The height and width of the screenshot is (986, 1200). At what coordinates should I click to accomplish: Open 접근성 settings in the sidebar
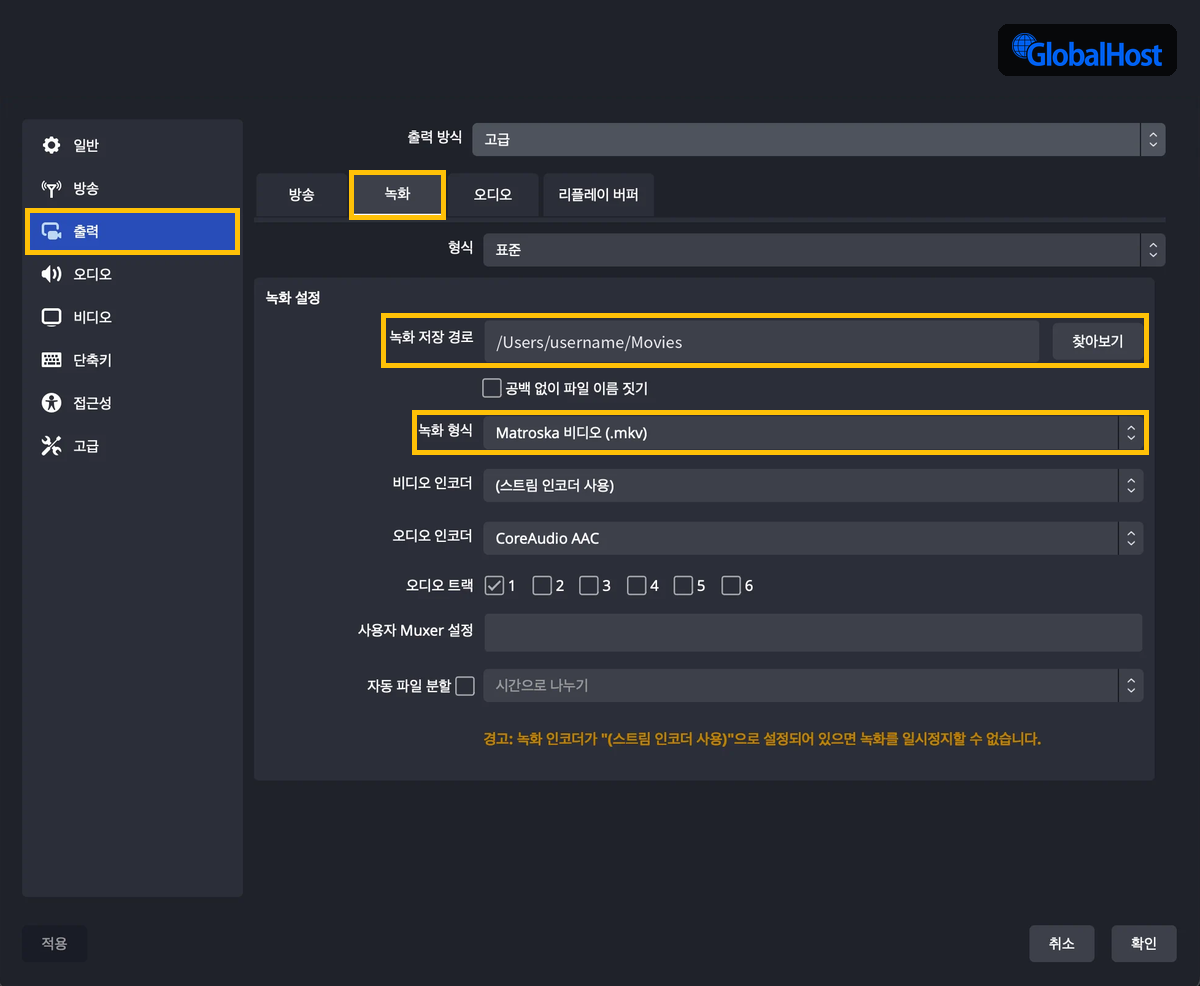132,403
